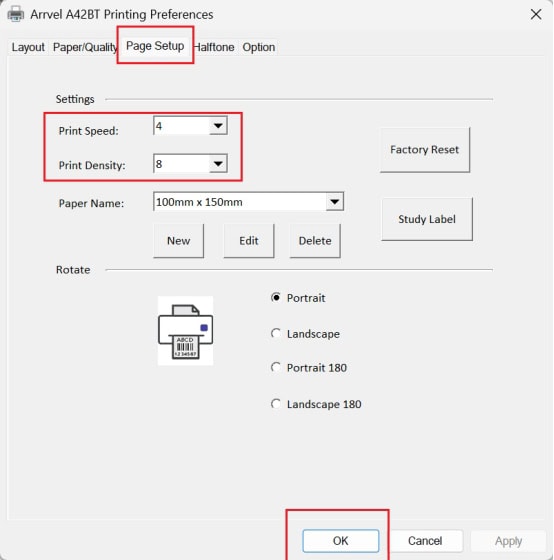
Task: Edit the selected paper size
Action: [x=249, y=241]
